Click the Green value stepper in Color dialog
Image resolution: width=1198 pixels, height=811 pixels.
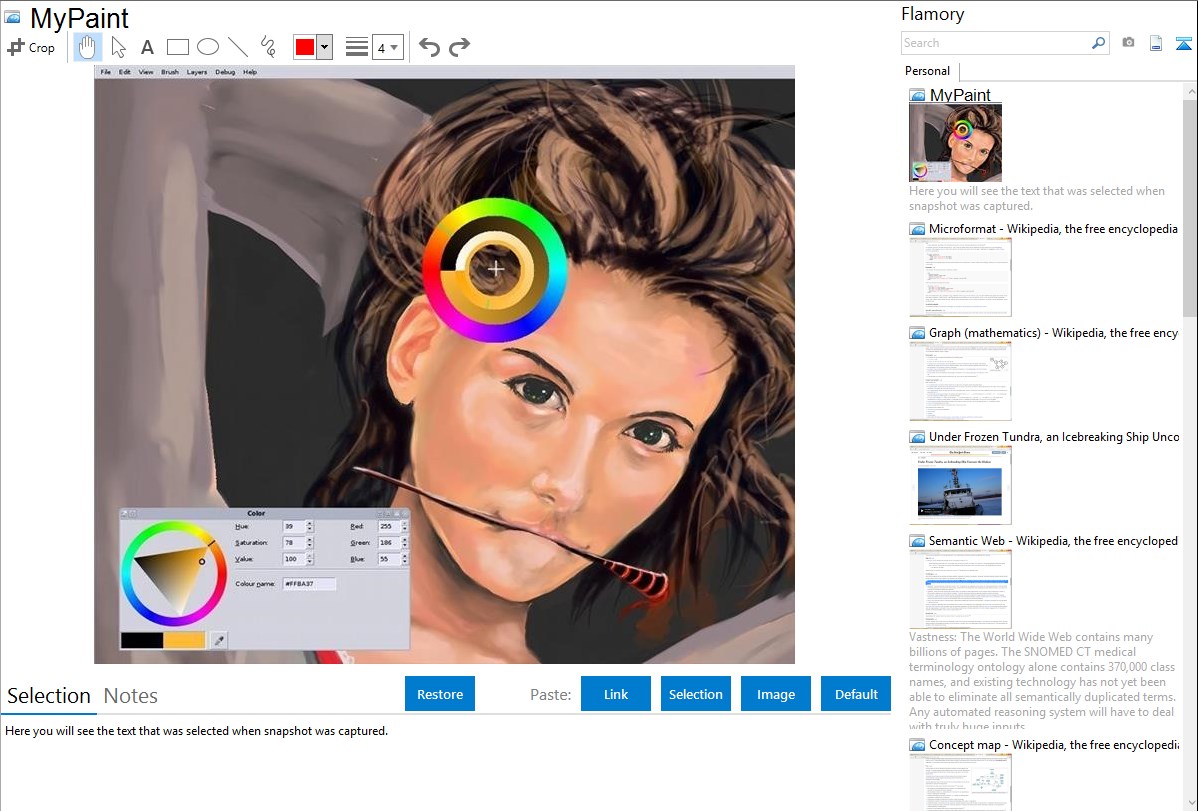click(x=404, y=543)
